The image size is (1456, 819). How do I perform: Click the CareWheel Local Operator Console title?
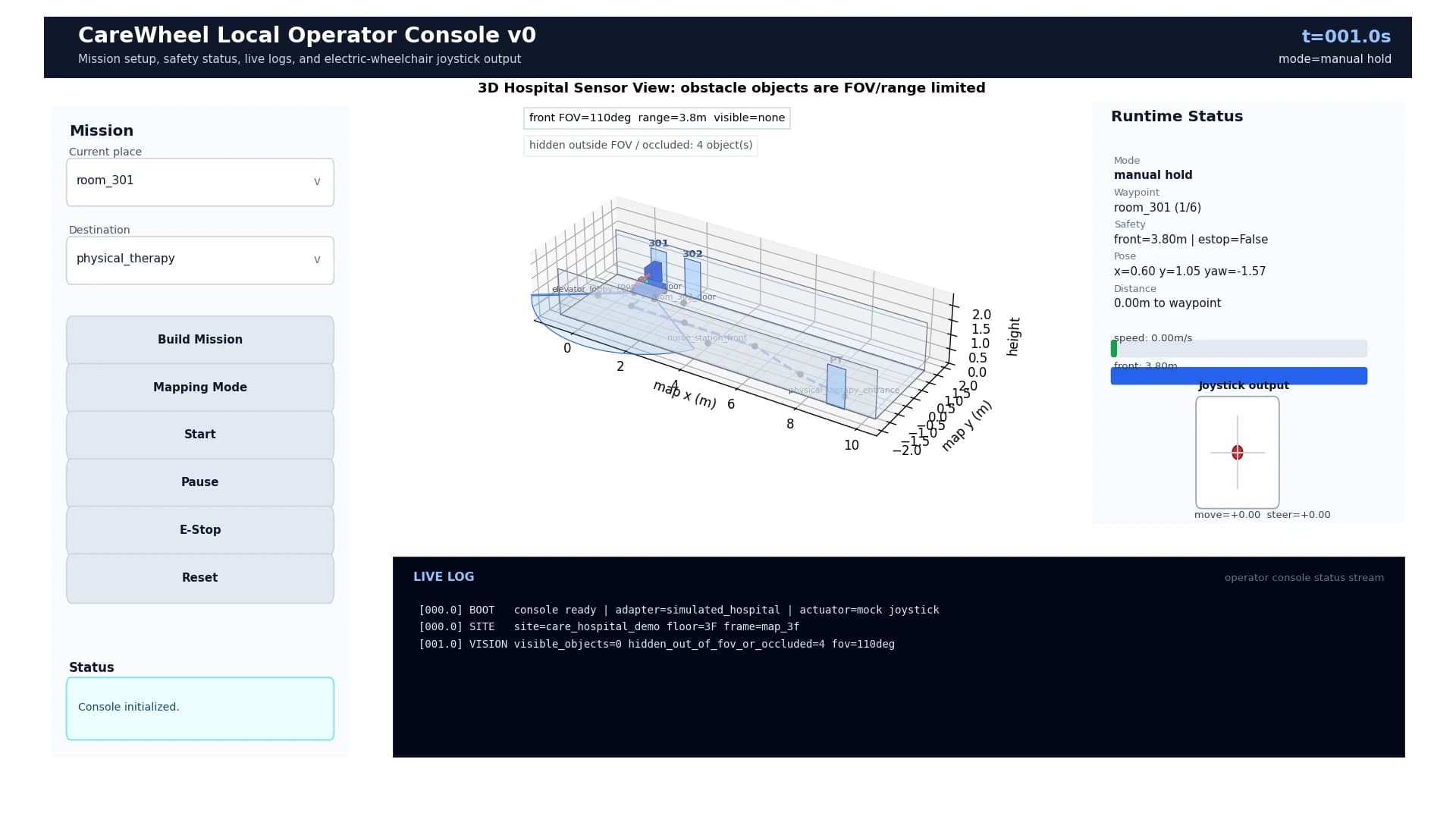click(x=307, y=36)
